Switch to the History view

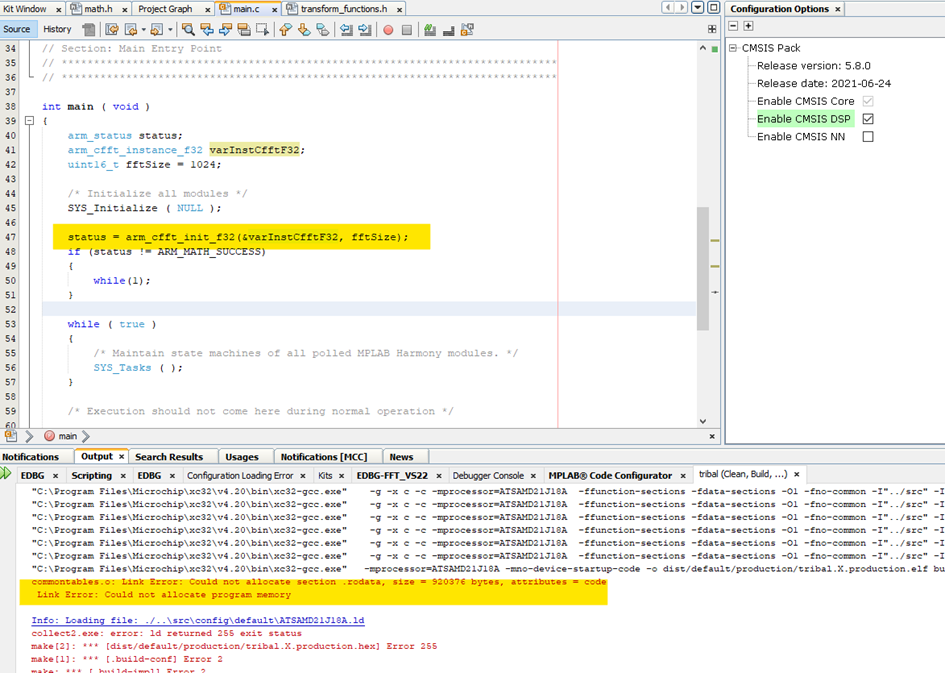point(57,29)
